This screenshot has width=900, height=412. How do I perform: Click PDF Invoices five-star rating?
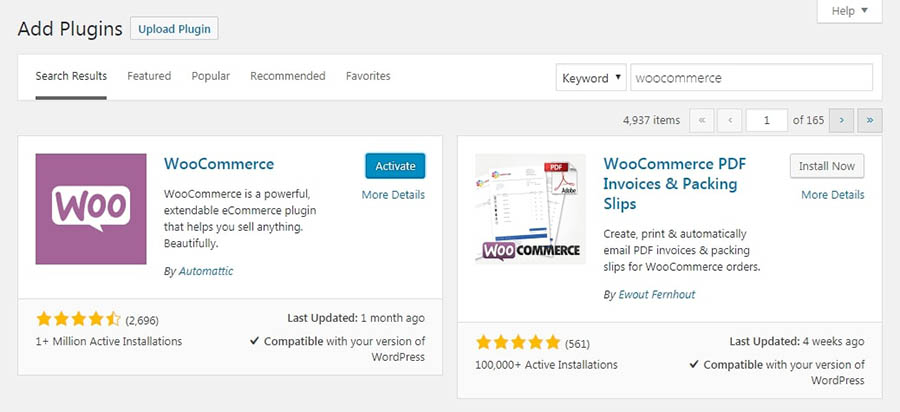(518, 343)
